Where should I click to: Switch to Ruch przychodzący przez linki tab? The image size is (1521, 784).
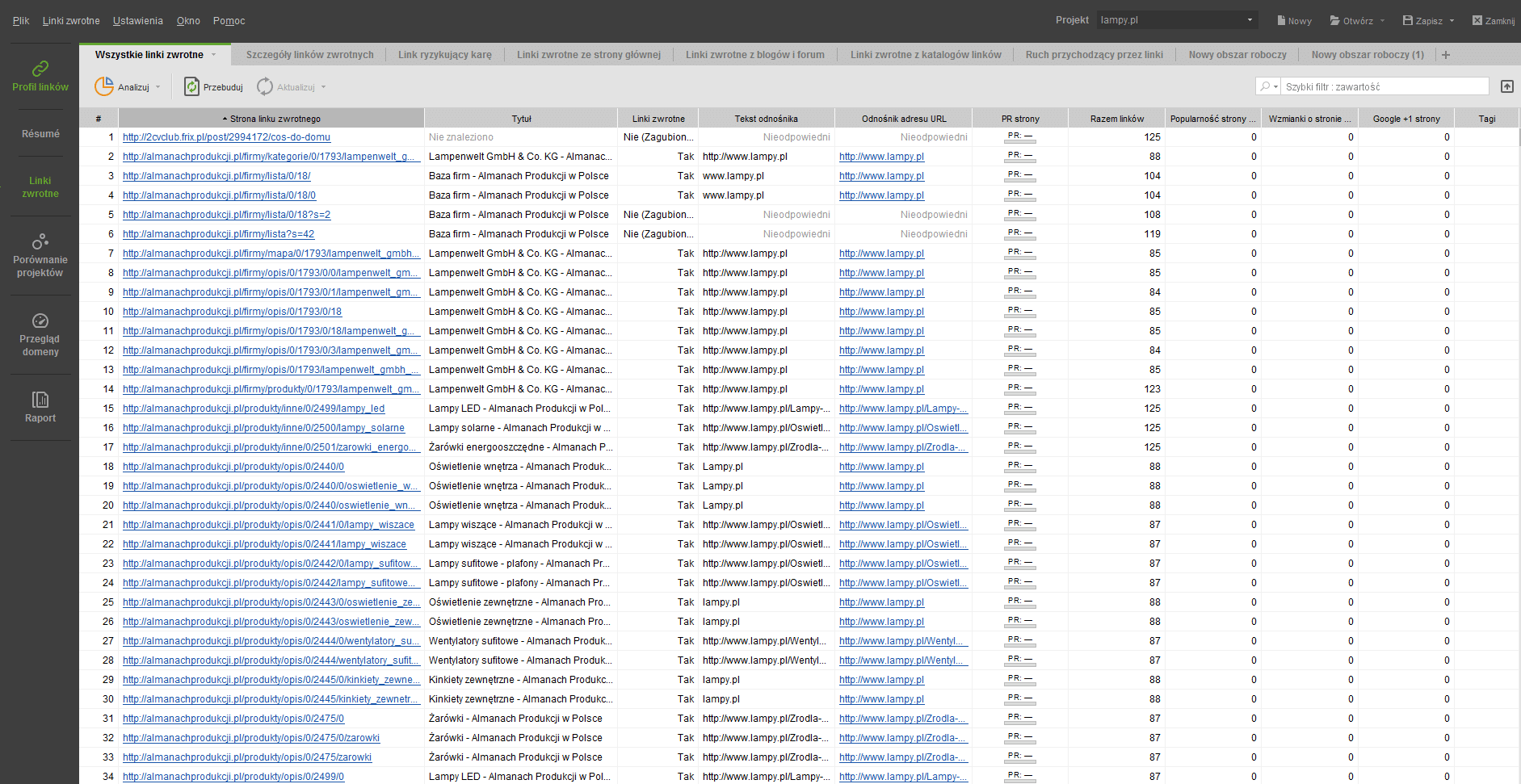click(1095, 55)
